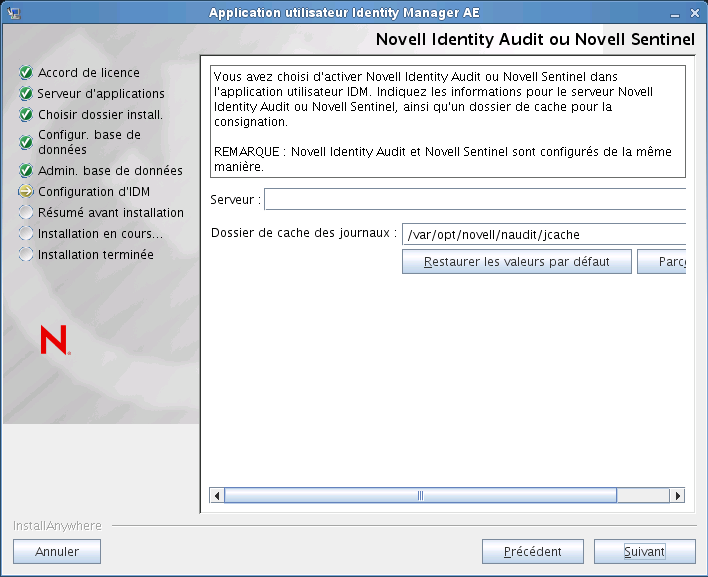Click the horizontal scrollbar left arrow
Image resolution: width=708 pixels, height=577 pixels.
point(217,495)
